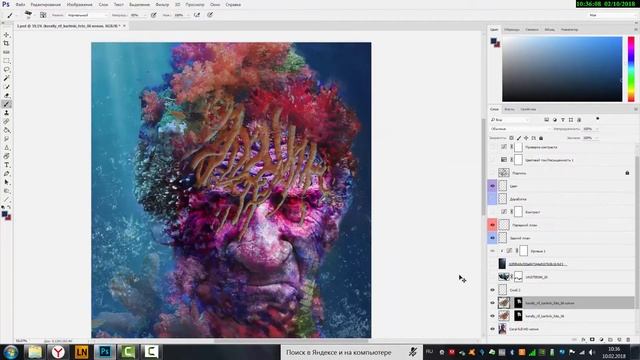640x360 pixels.
Task: Hide the lower korally_of_barbiek layer
Action: [492, 316]
